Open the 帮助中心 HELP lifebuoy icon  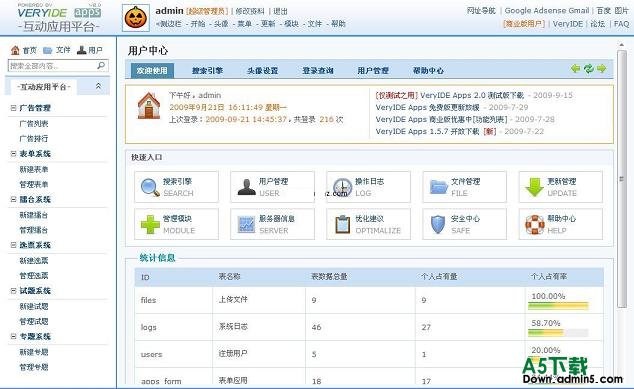[x=535, y=224]
